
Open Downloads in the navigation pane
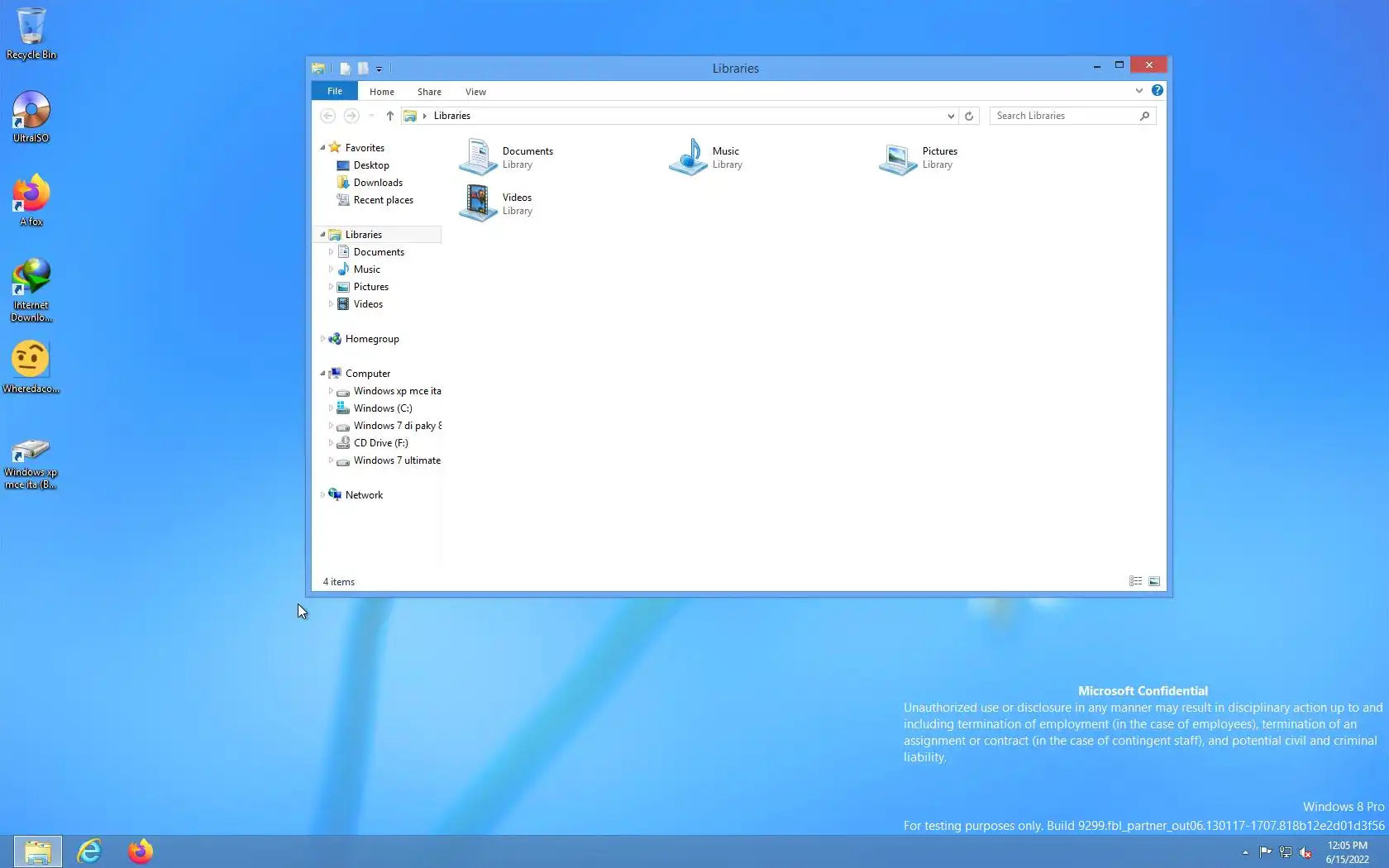pyautogui.click(x=378, y=183)
